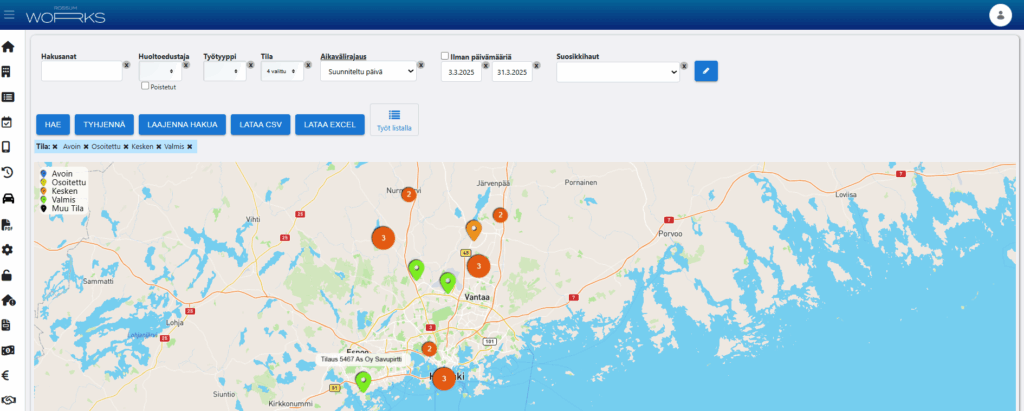Image resolution: width=1024 pixels, height=411 pixels.
Task: Click the history clock sidebar icon
Action: [7, 172]
